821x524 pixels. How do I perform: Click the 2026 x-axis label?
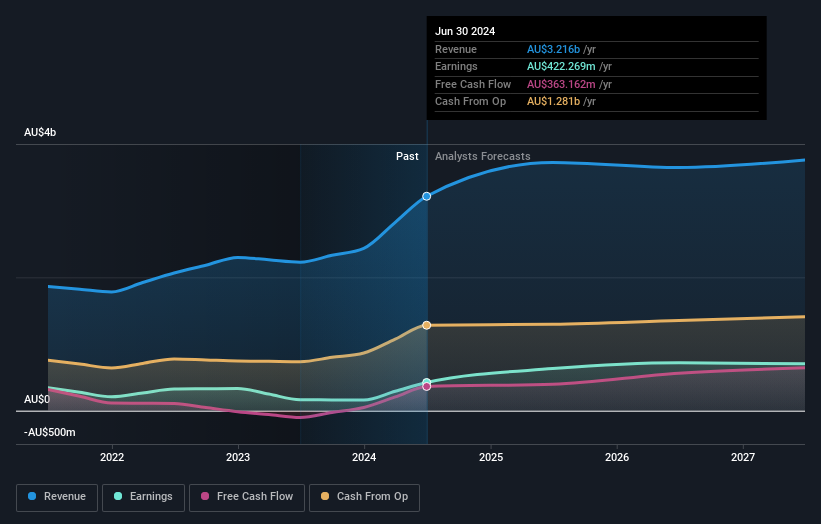[617, 457]
